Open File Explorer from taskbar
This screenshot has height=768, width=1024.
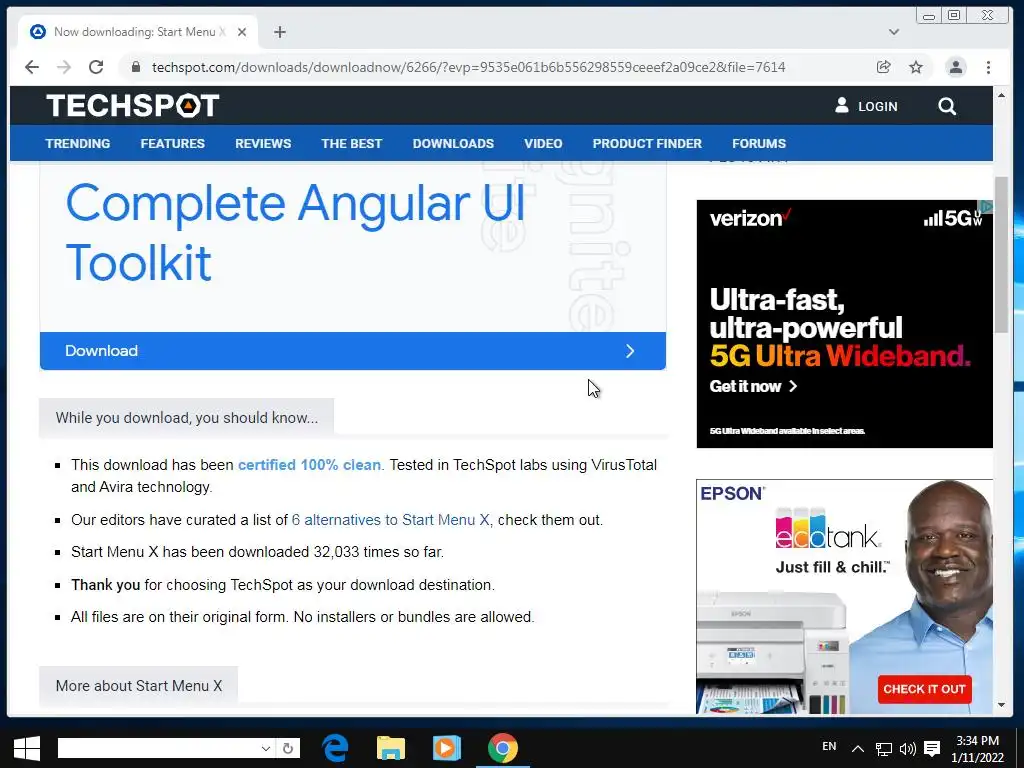point(391,748)
